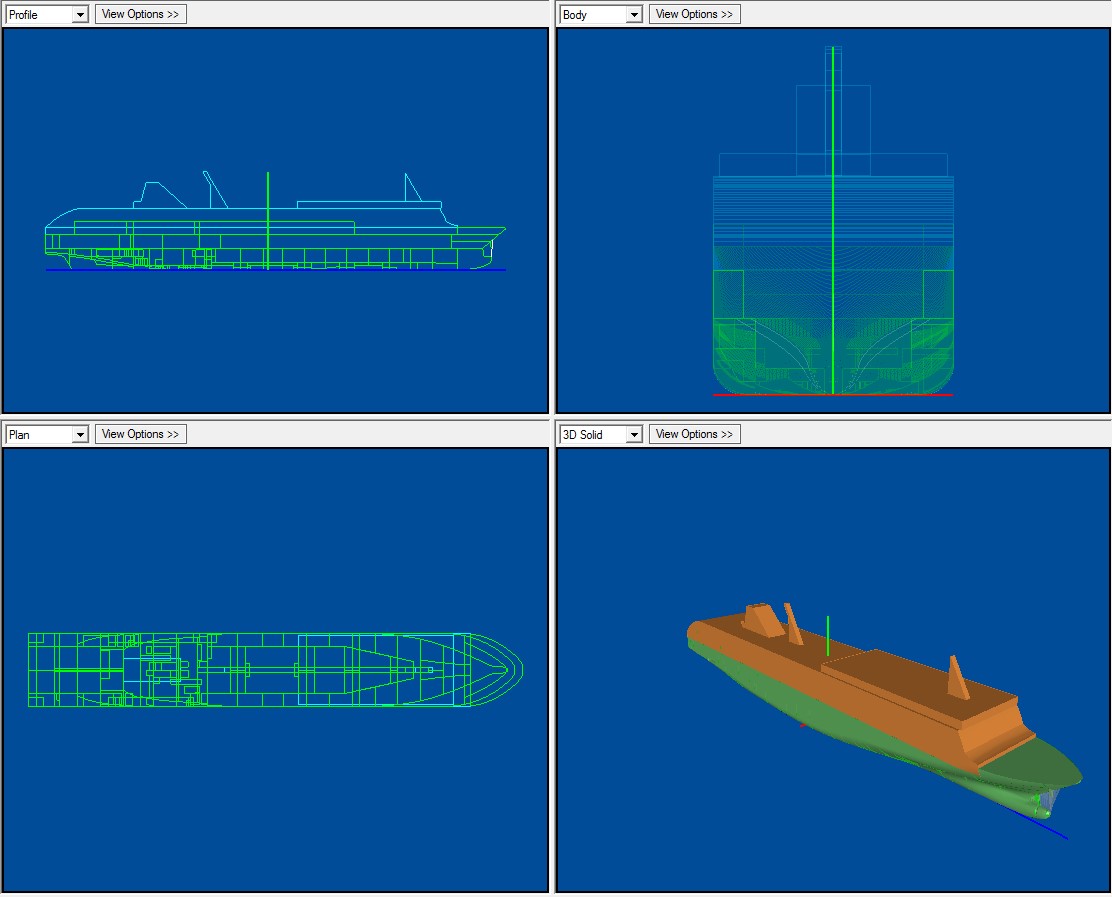This screenshot has height=897, width=1112.
Task: Open the Profile view type dropdown
Action: coord(80,15)
